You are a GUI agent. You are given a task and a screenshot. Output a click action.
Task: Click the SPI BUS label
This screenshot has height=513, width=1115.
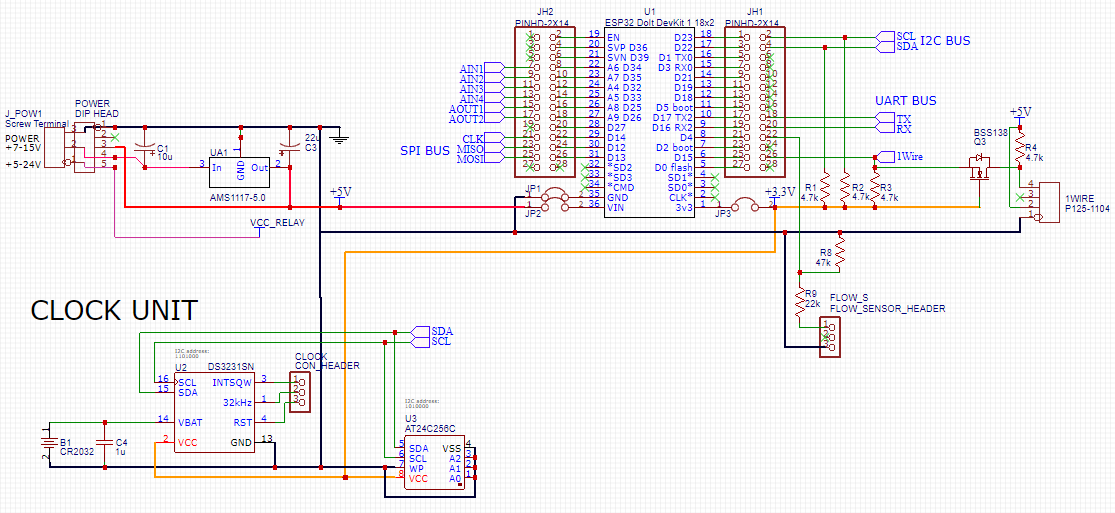click(x=425, y=151)
